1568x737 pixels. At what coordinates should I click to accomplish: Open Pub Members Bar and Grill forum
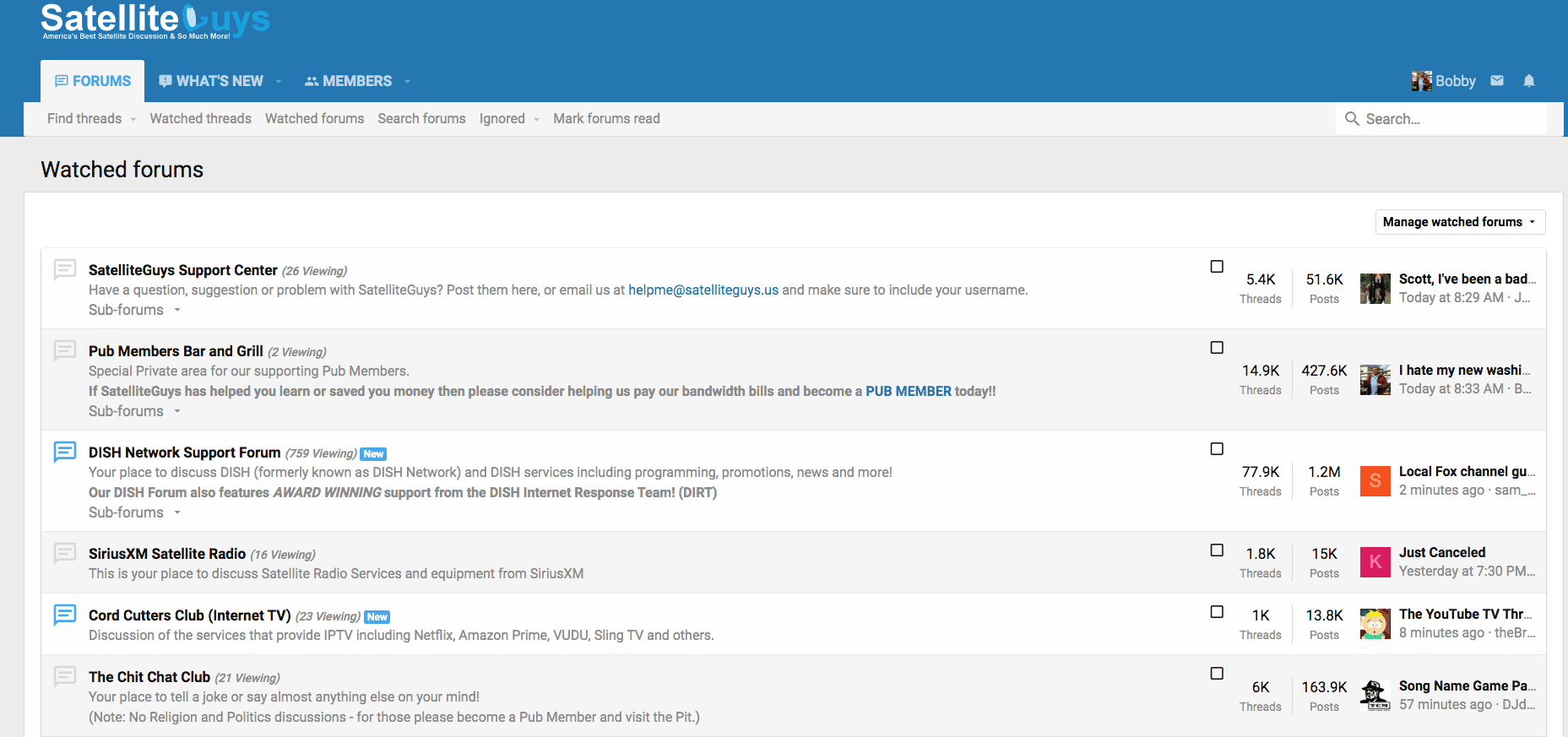[x=176, y=351]
